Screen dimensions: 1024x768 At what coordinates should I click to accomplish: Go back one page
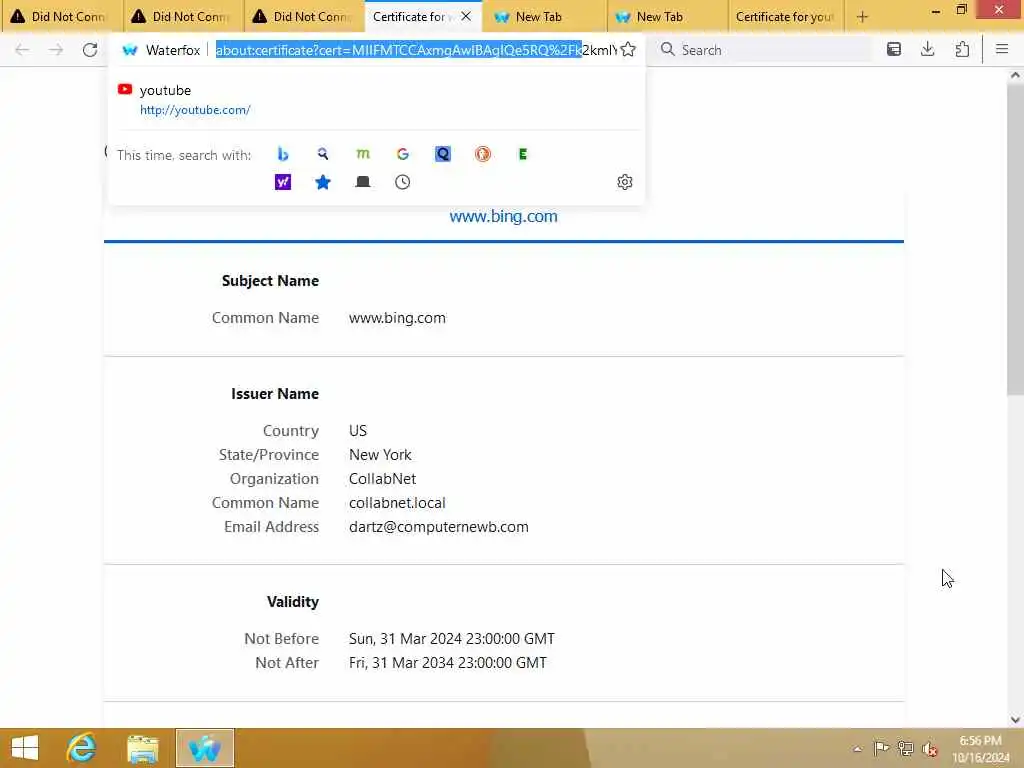click(22, 50)
